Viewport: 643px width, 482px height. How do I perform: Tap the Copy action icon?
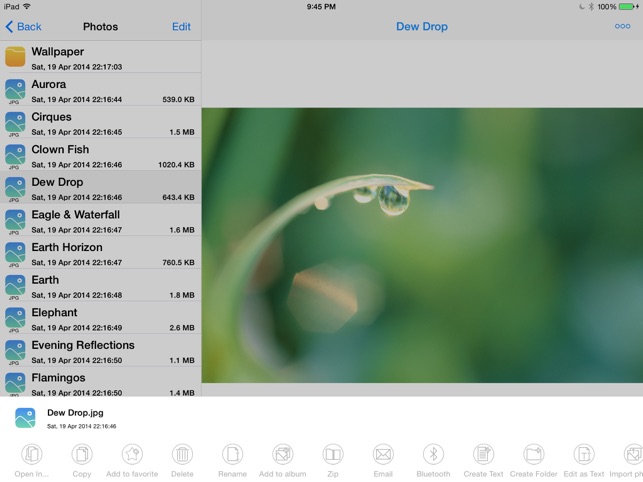point(82,455)
